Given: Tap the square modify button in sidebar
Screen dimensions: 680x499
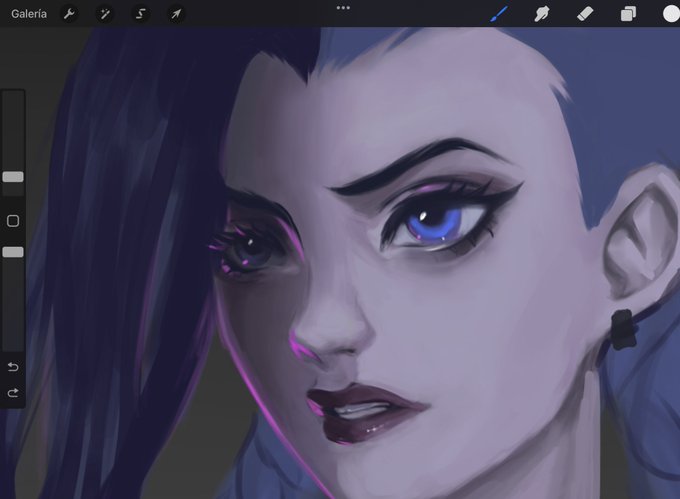Looking at the screenshot, I should (13, 221).
